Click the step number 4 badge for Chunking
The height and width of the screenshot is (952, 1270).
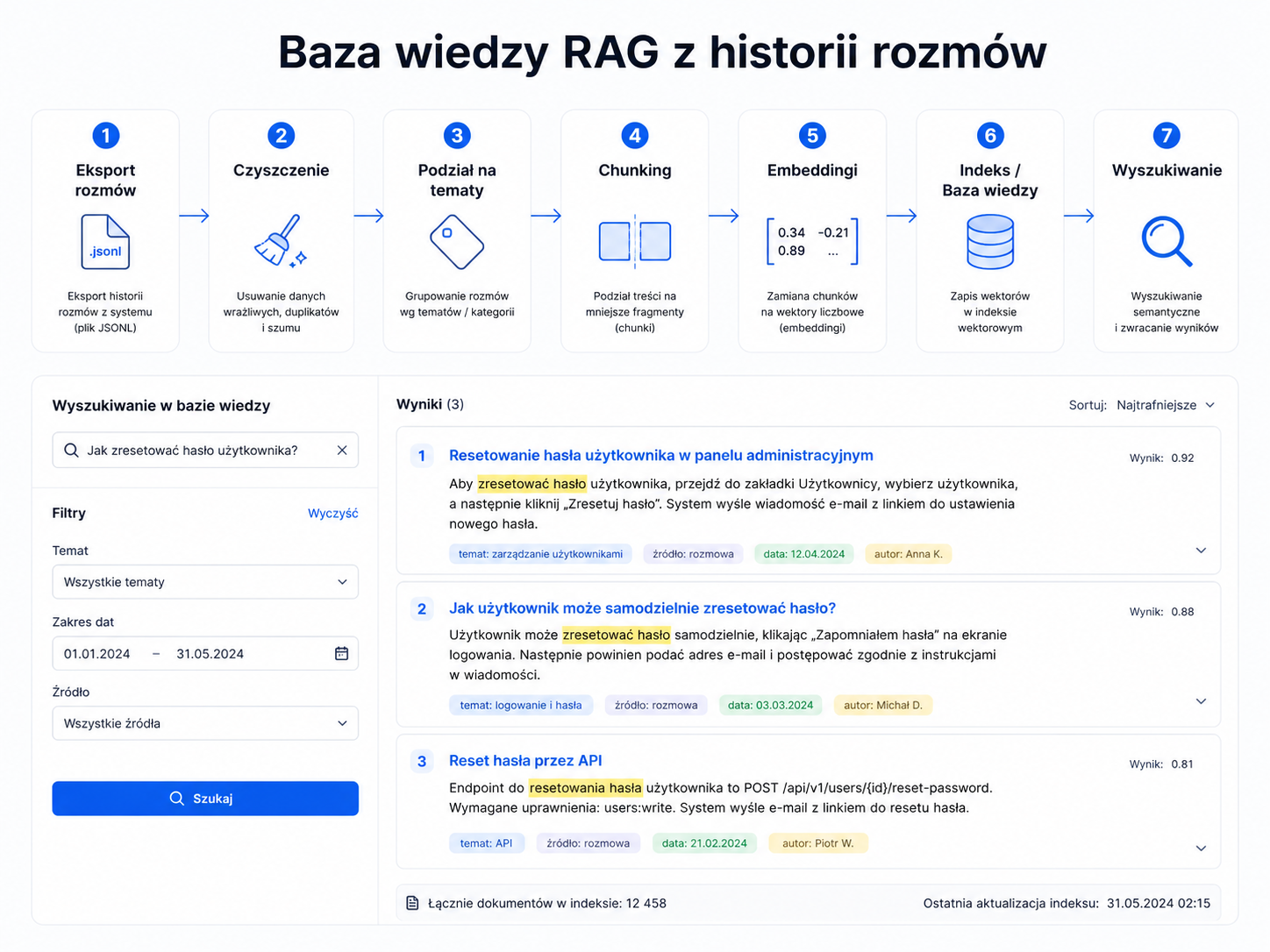click(635, 135)
